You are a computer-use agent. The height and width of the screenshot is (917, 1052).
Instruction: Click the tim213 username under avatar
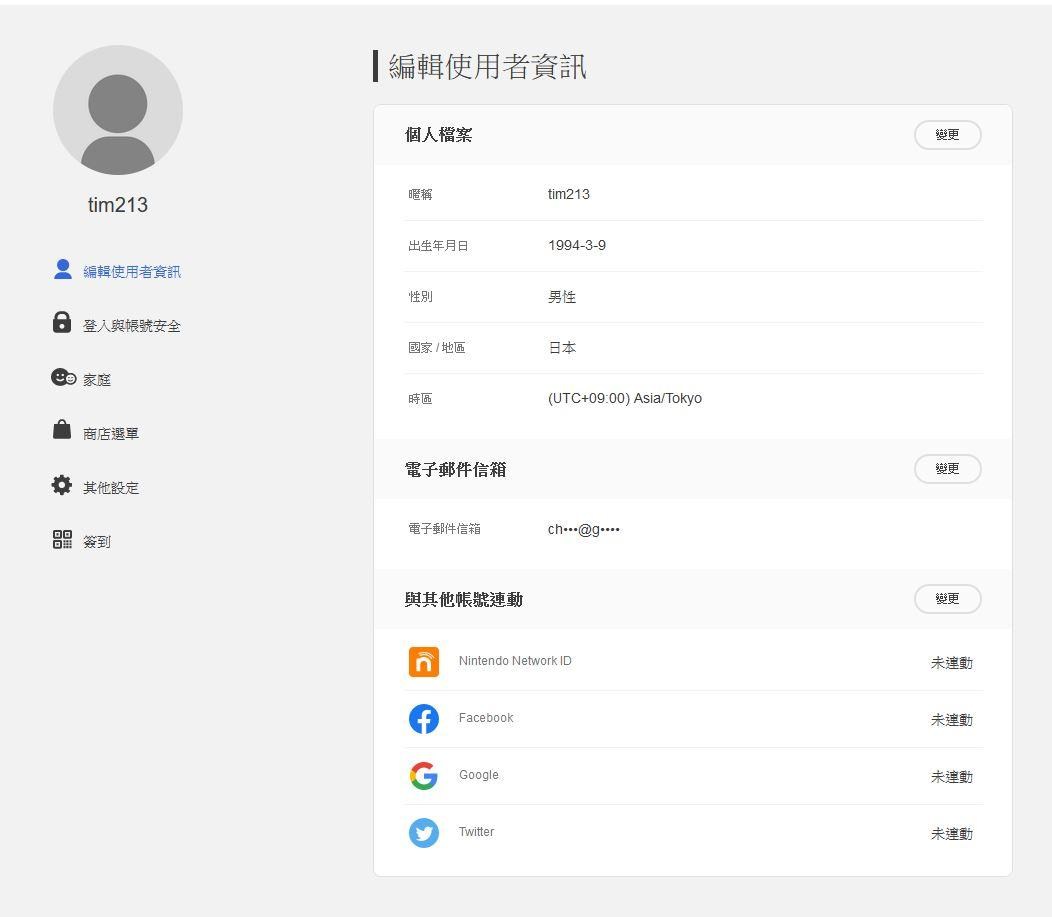tap(118, 205)
